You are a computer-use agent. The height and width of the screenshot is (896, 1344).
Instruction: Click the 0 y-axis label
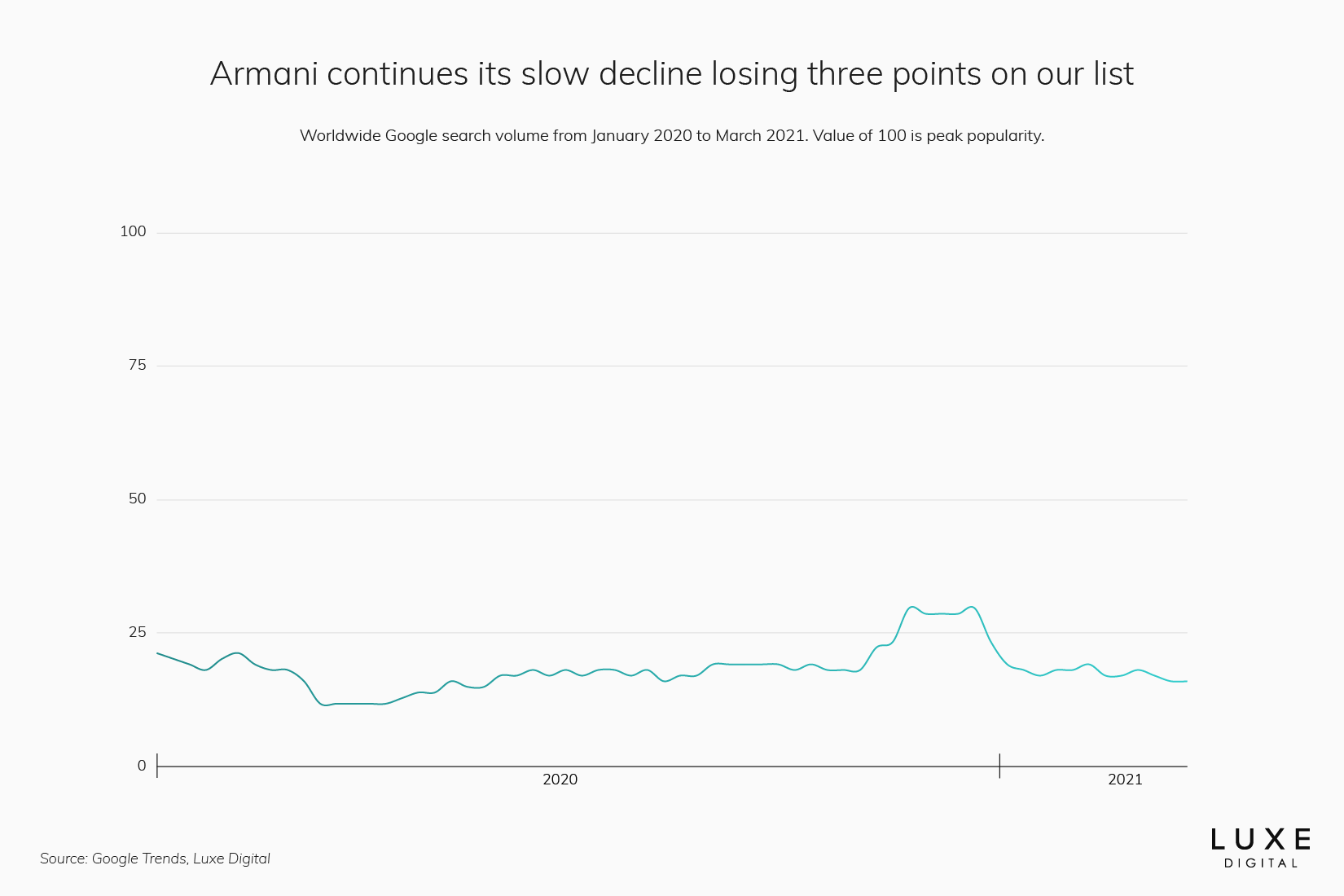coord(142,766)
